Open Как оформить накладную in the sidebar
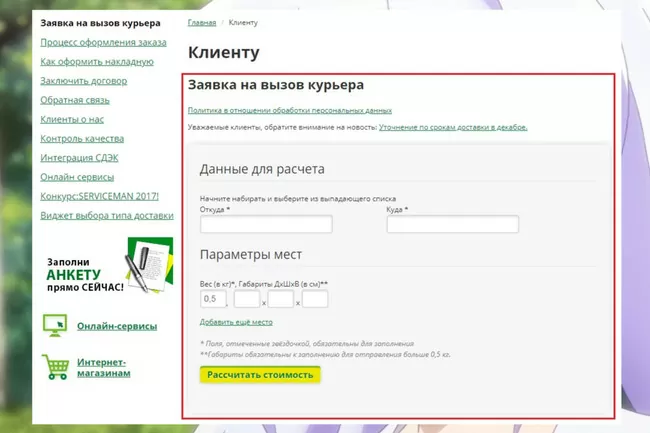The height and width of the screenshot is (433, 650). (96, 61)
